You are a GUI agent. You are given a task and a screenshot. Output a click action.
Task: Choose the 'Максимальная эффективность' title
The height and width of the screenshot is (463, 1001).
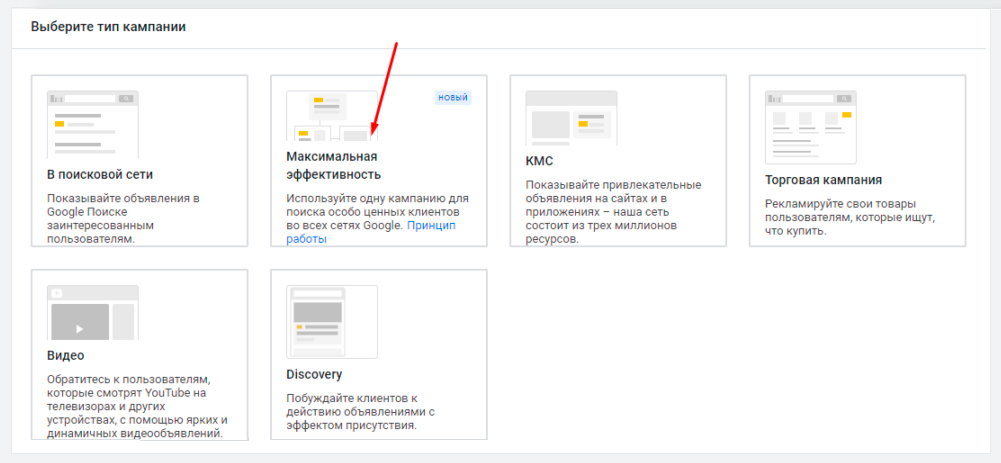[x=333, y=165]
